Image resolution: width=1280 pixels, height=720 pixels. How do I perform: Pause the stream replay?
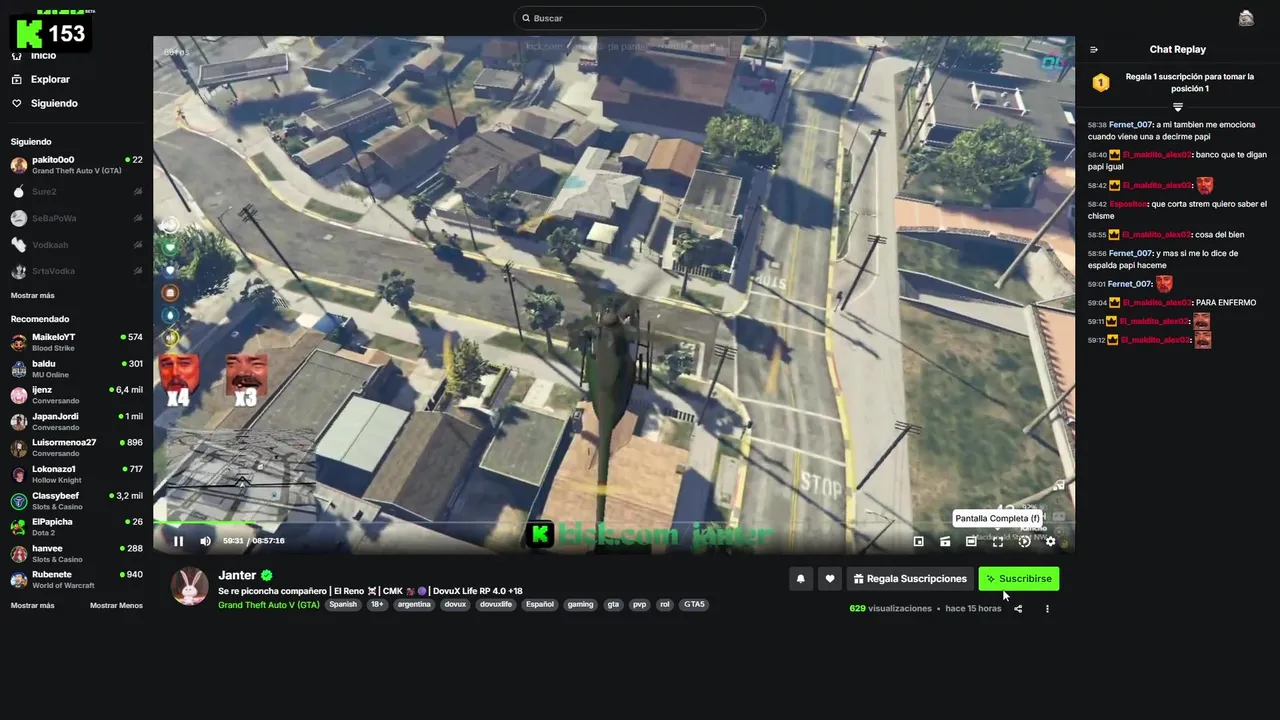click(x=178, y=541)
